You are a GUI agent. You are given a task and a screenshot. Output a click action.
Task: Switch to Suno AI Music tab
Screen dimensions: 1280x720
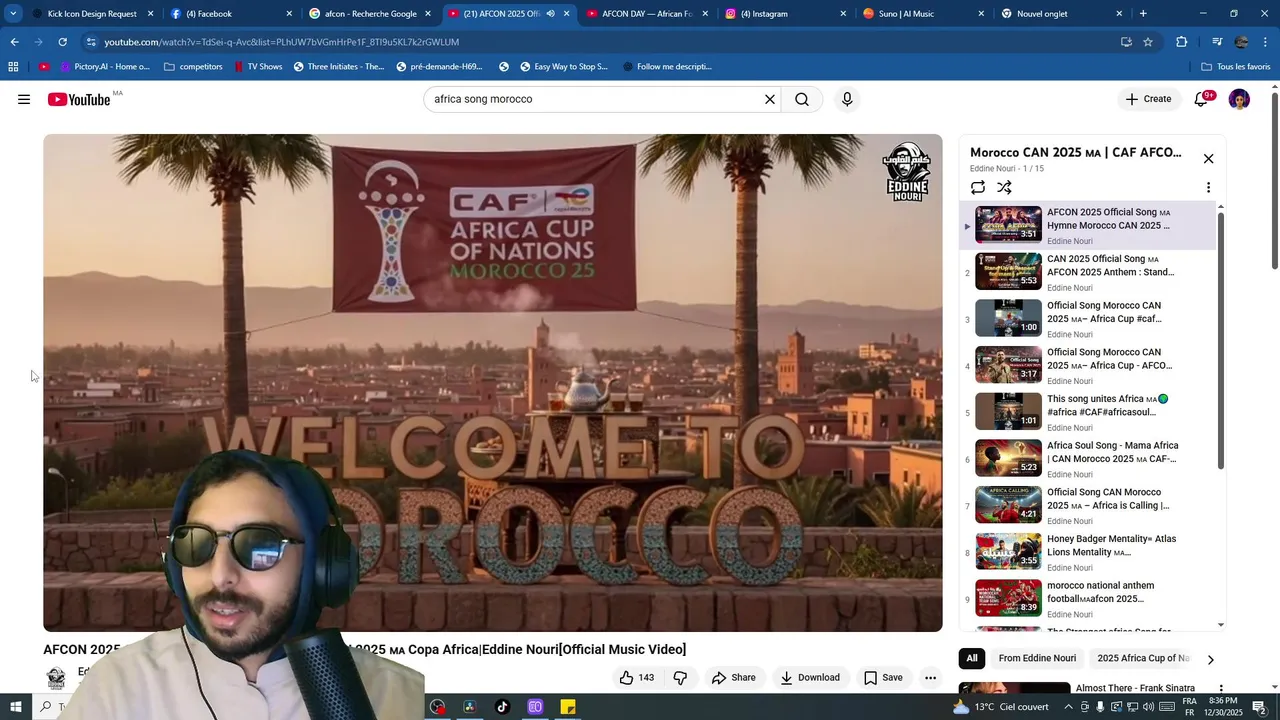tap(922, 14)
